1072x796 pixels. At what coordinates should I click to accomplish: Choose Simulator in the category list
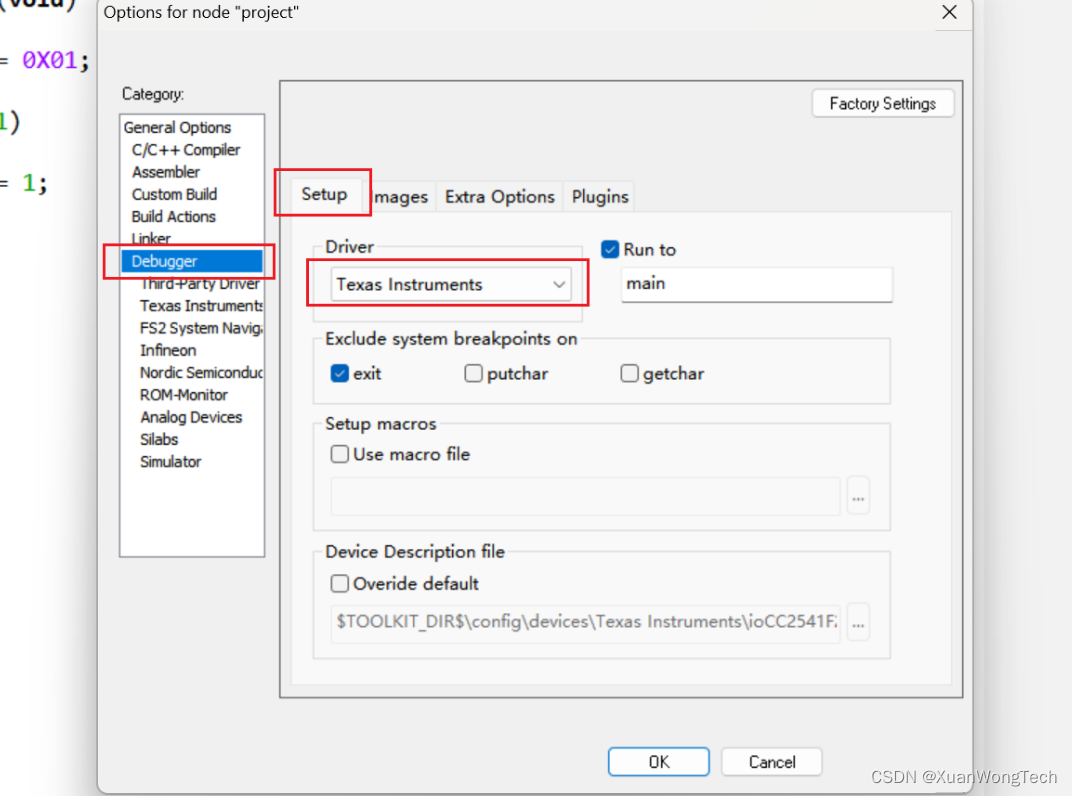170,462
